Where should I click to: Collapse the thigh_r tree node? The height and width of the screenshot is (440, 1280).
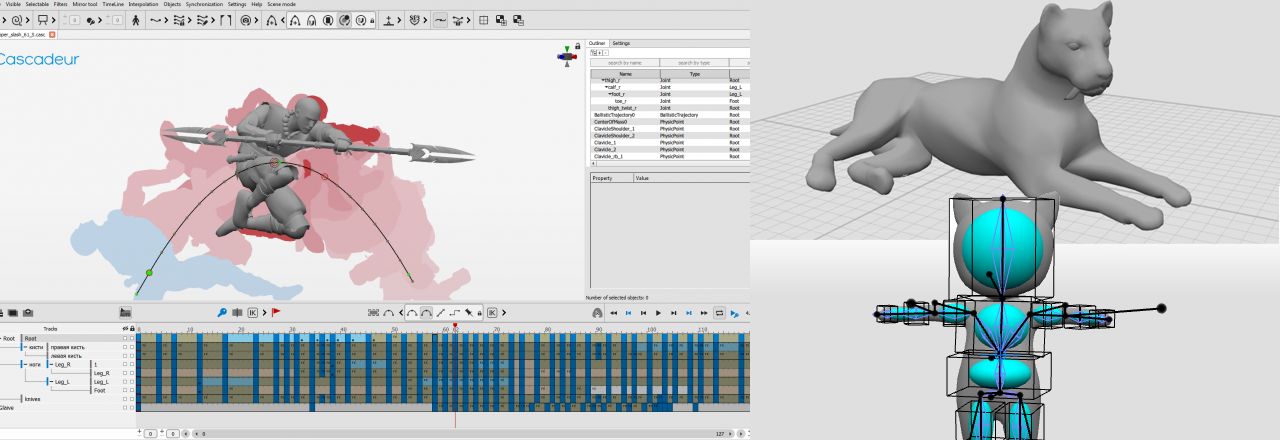click(x=603, y=80)
